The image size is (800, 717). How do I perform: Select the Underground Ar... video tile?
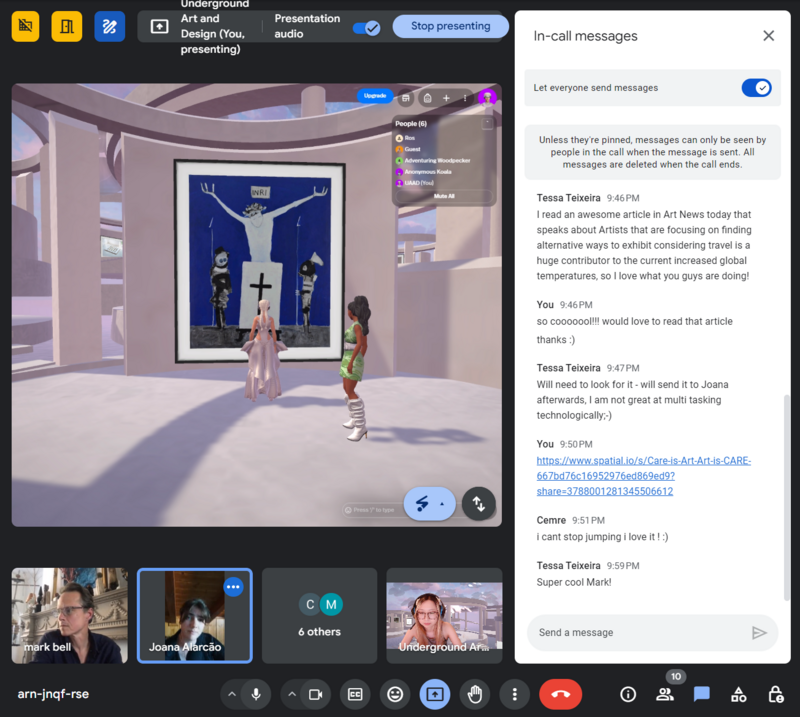click(444, 615)
